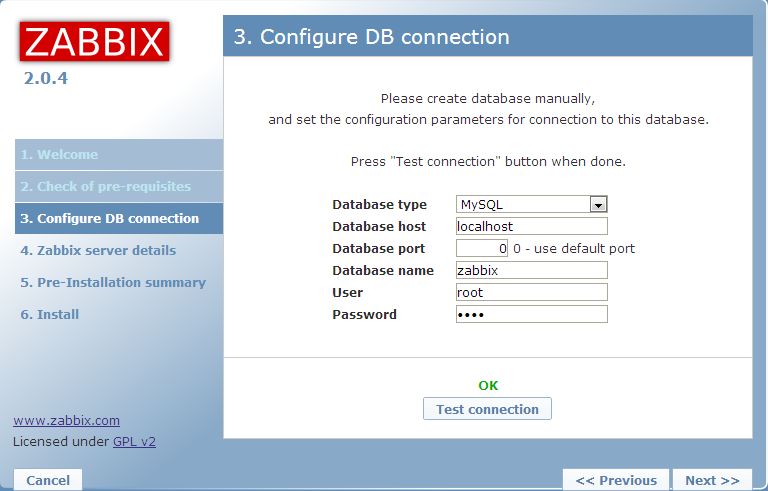Click the Database host label
The height and width of the screenshot is (491, 768).
[379, 226]
